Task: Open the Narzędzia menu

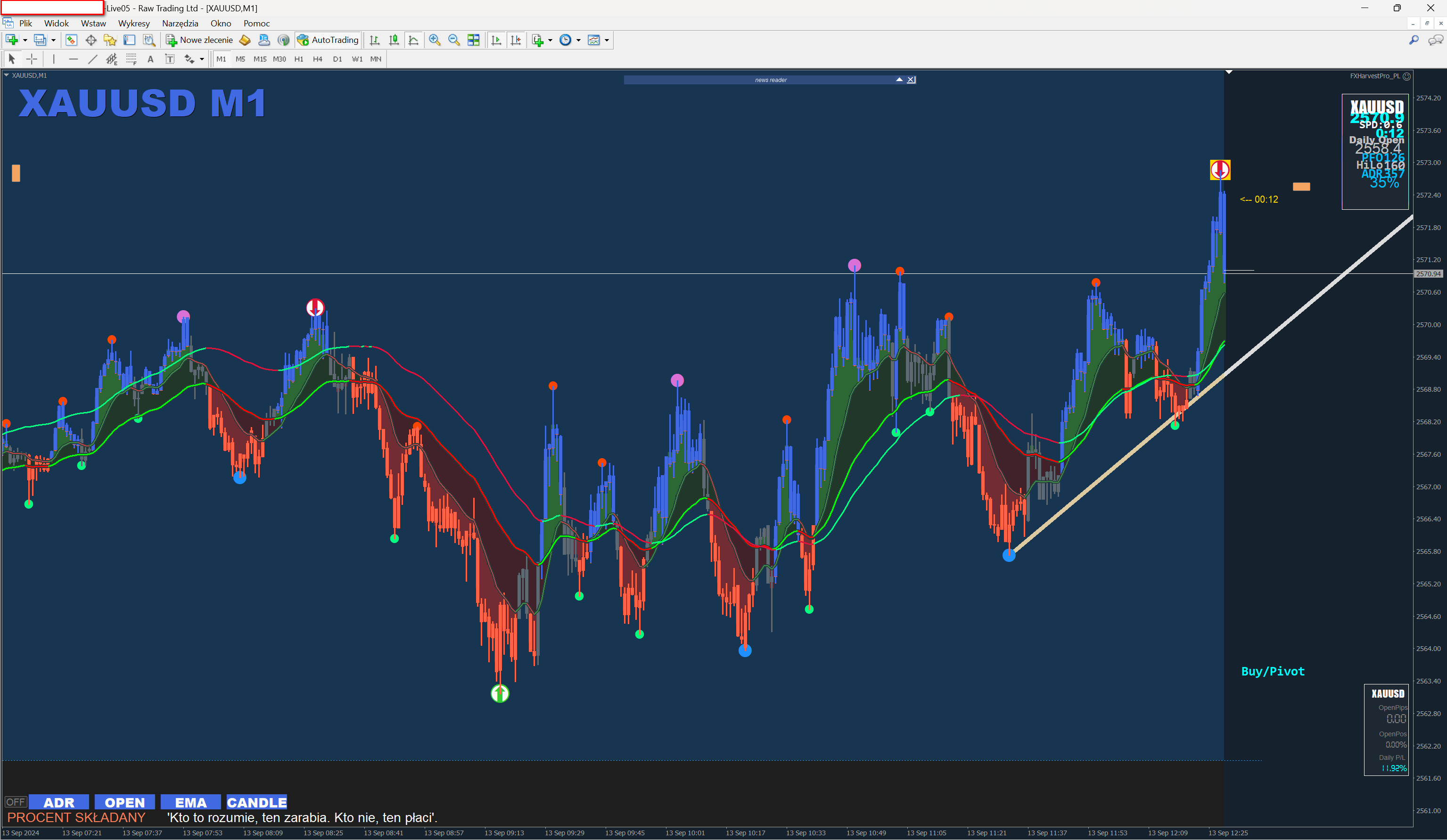Action: coord(180,24)
